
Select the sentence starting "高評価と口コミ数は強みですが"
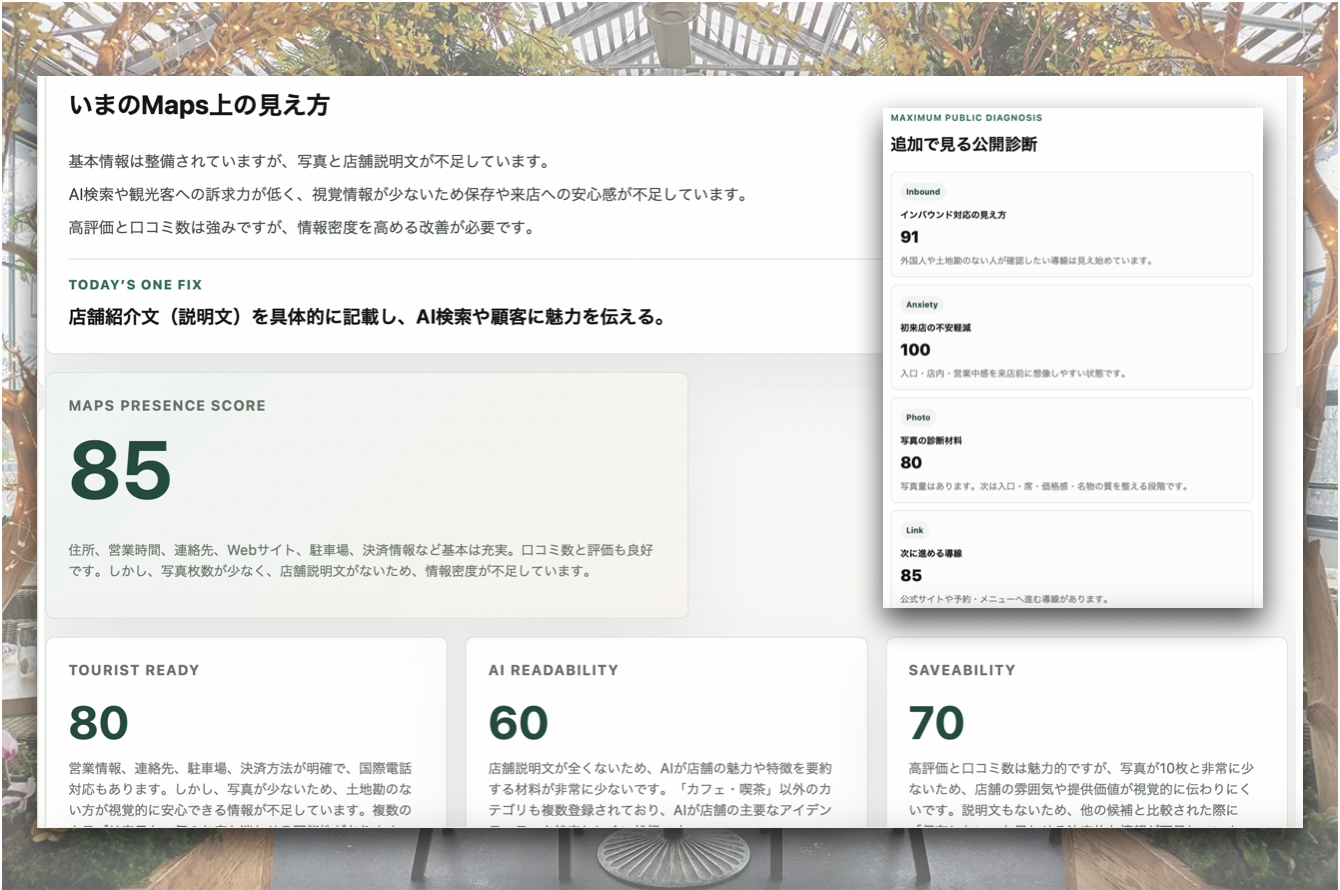coord(302,227)
